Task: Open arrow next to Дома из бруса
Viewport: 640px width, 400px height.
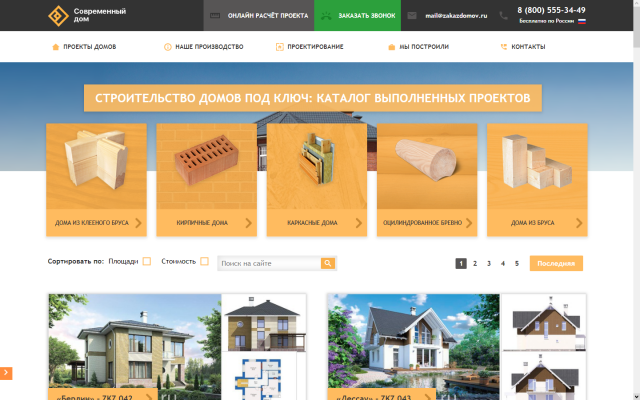Action: (579, 223)
